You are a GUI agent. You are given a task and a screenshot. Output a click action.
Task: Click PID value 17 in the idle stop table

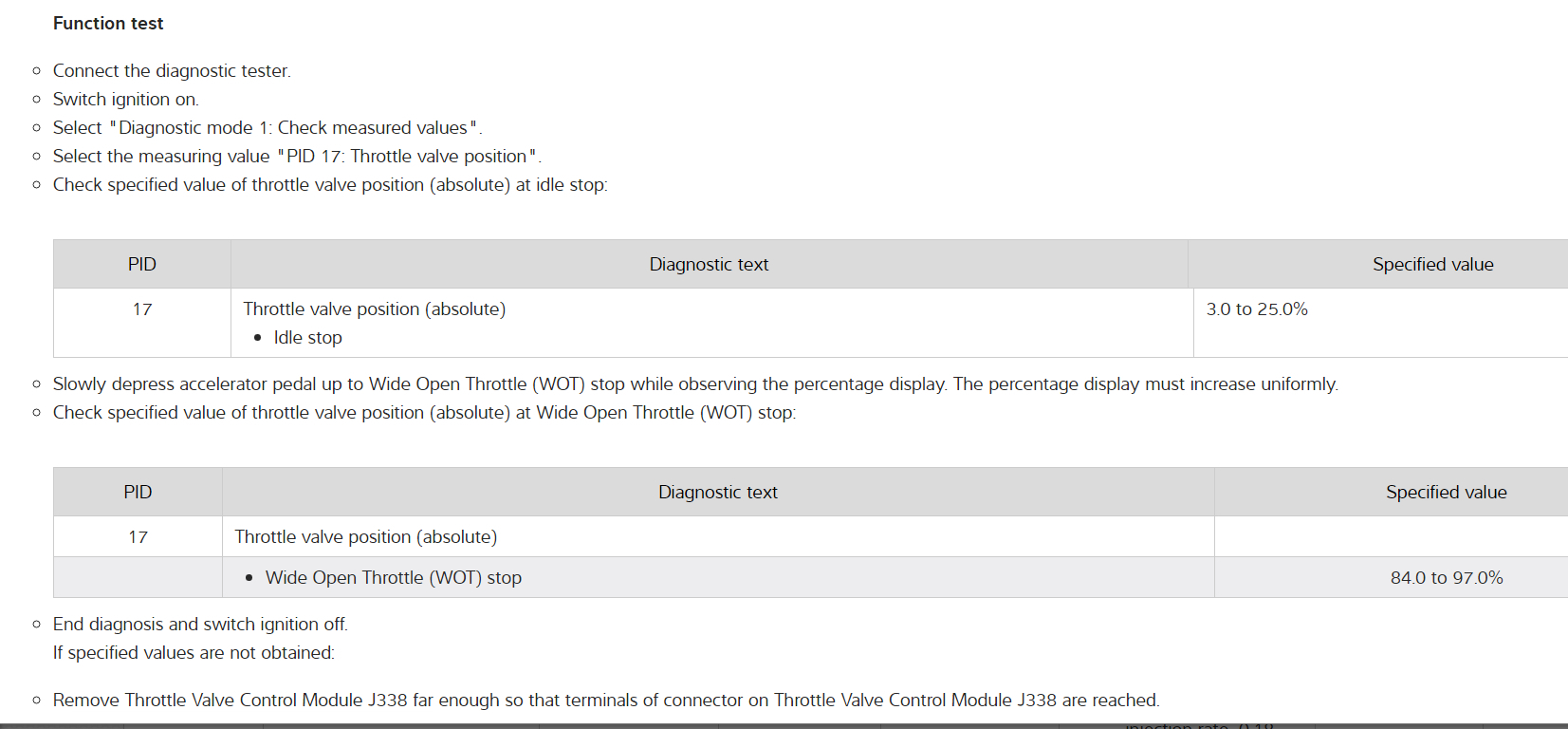pyautogui.click(x=142, y=309)
